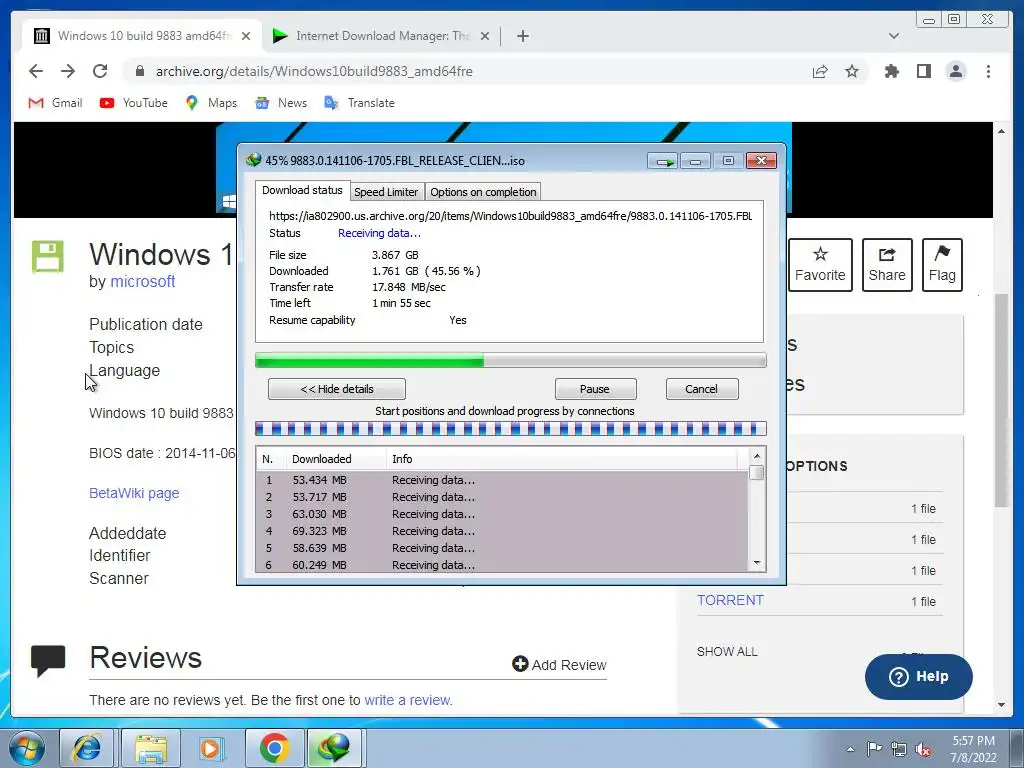Click the up arrow of connections list scrollbar
1024x768 pixels.
757,456
